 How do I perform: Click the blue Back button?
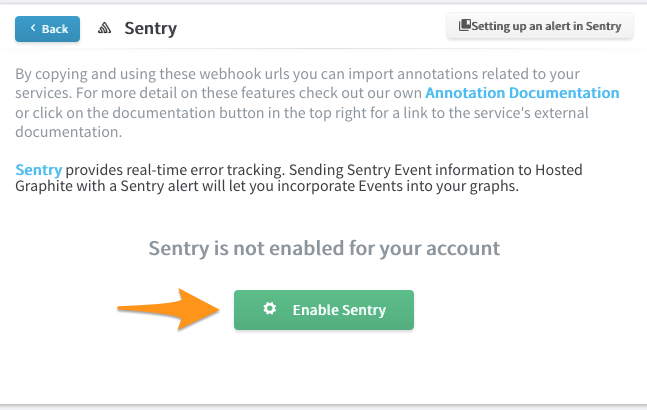point(47,29)
